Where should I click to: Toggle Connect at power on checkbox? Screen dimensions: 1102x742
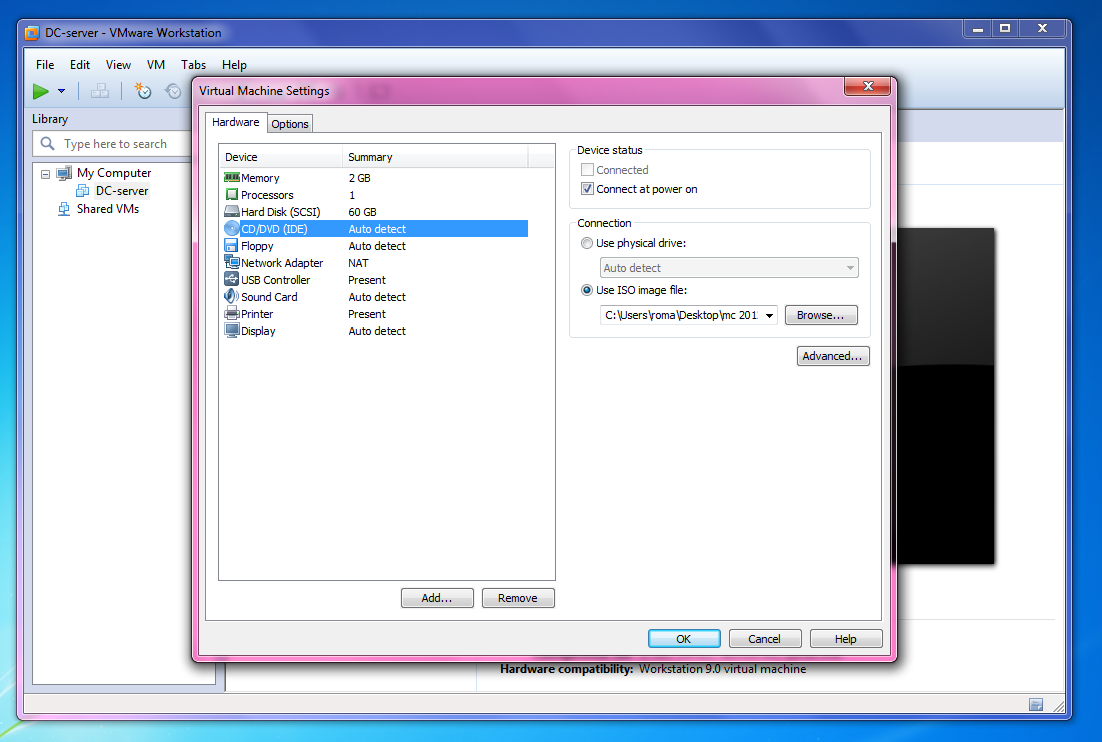(588, 188)
